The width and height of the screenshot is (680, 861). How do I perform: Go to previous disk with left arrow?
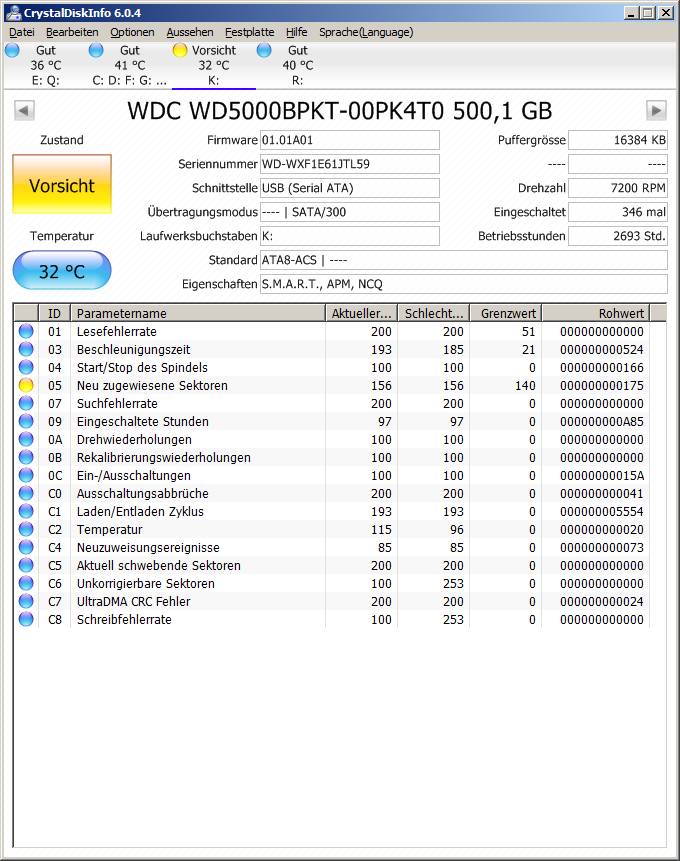24,110
